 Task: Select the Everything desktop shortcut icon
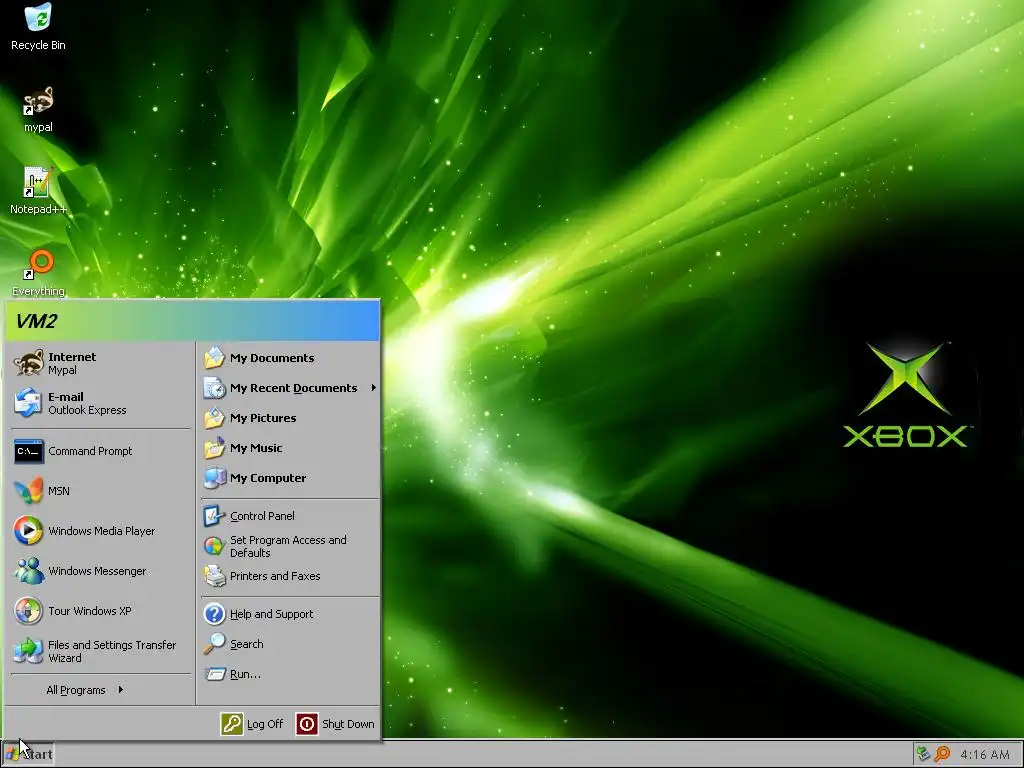(x=38, y=272)
